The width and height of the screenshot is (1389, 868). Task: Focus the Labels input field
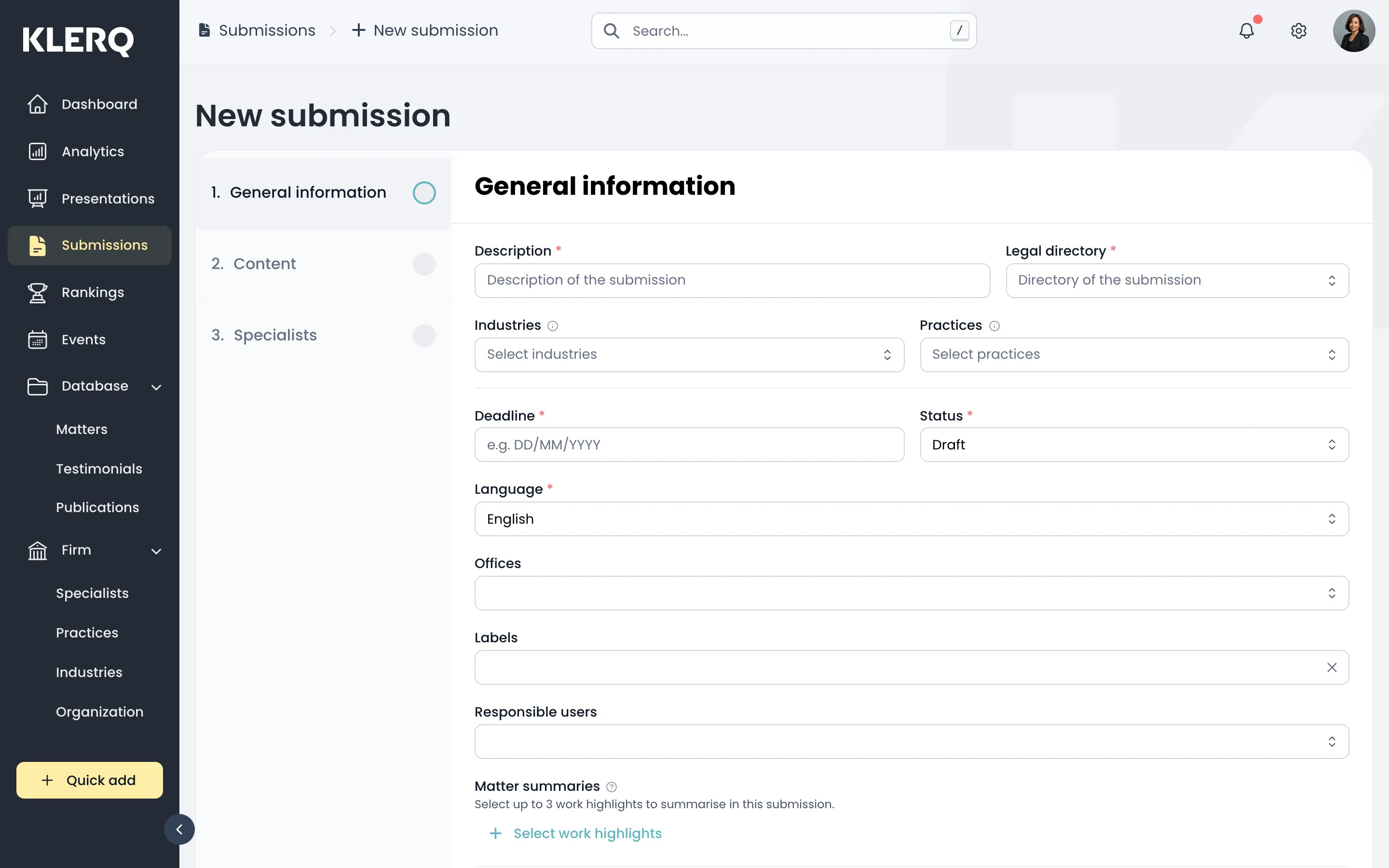(912, 667)
